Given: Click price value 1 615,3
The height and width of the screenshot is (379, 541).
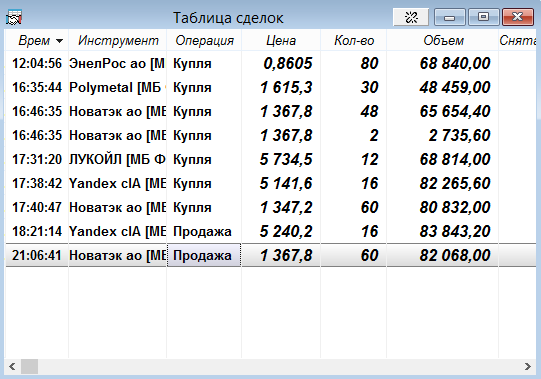Looking at the screenshot, I should pyautogui.click(x=286, y=87).
